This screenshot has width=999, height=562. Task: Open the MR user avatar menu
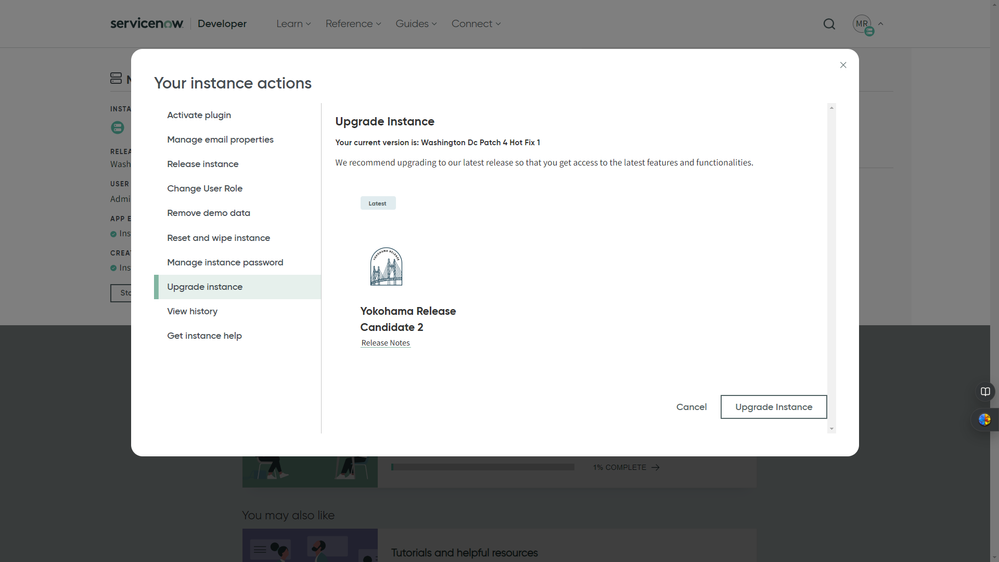pos(863,24)
